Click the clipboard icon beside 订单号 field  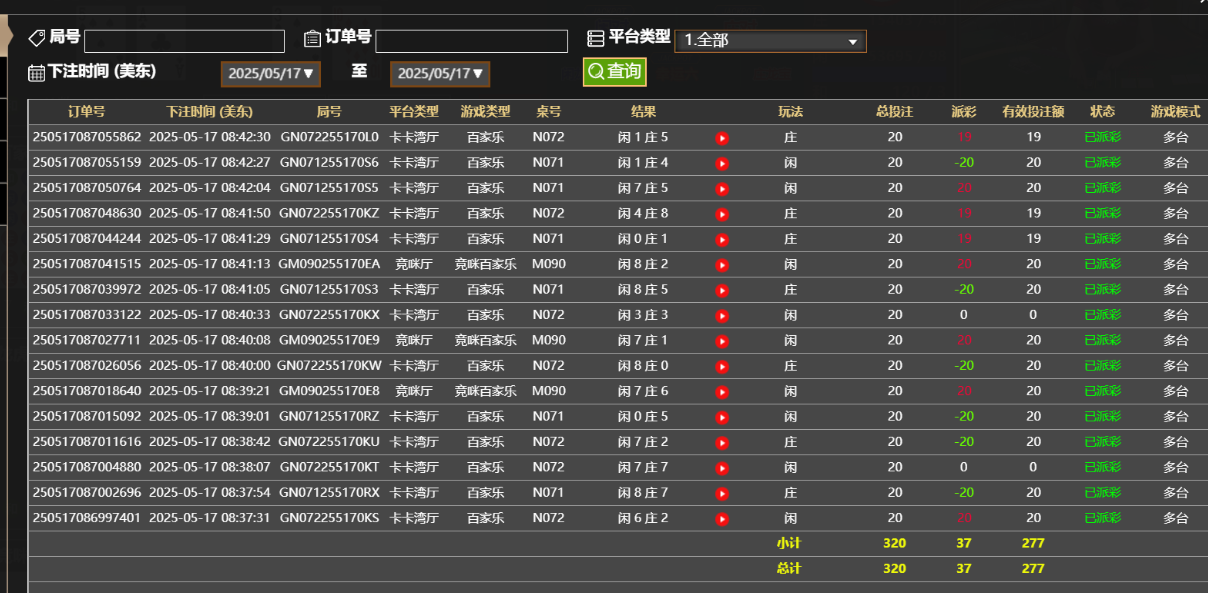[x=310, y=38]
